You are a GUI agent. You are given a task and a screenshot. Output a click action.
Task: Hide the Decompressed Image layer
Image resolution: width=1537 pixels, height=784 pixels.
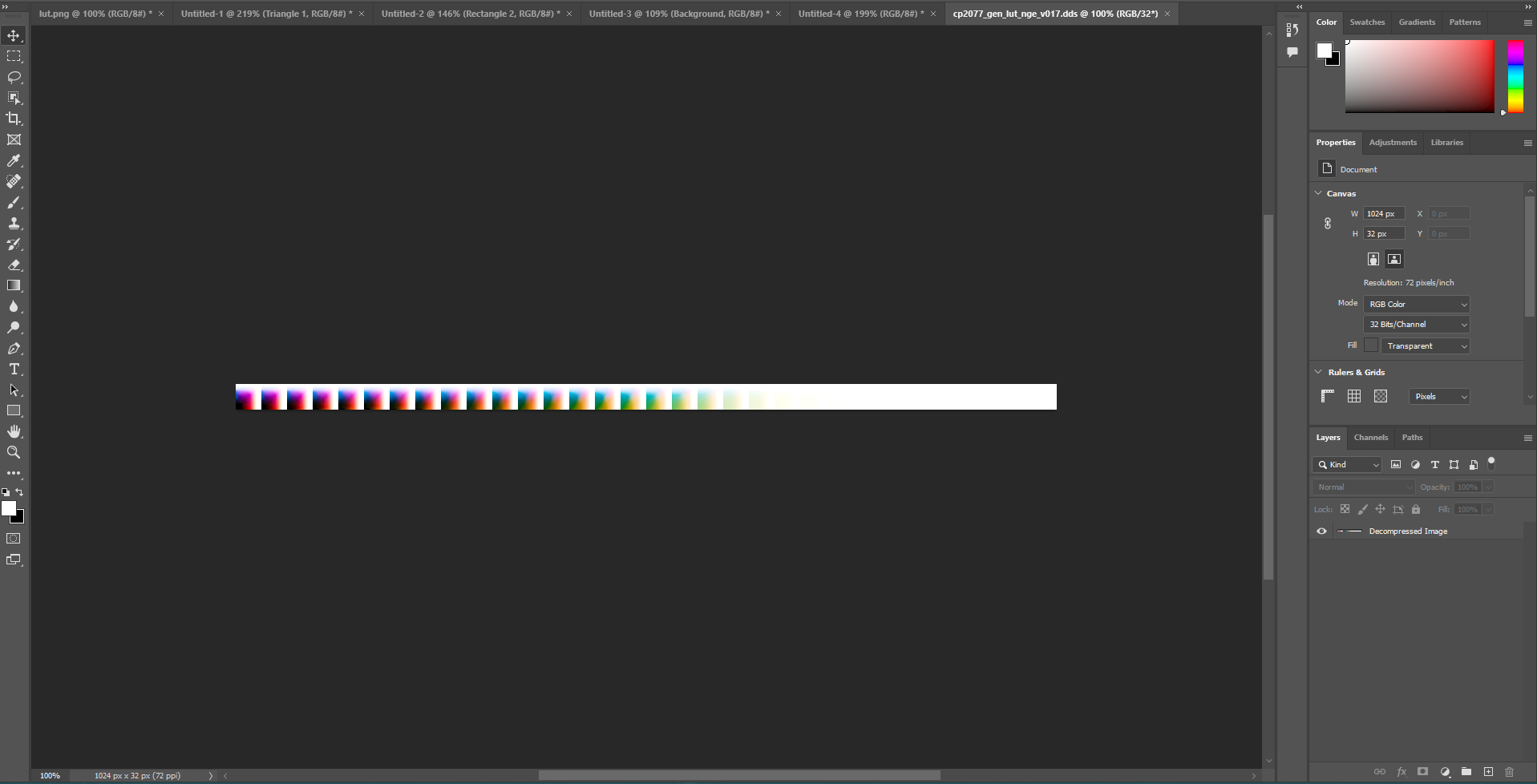click(x=1321, y=531)
